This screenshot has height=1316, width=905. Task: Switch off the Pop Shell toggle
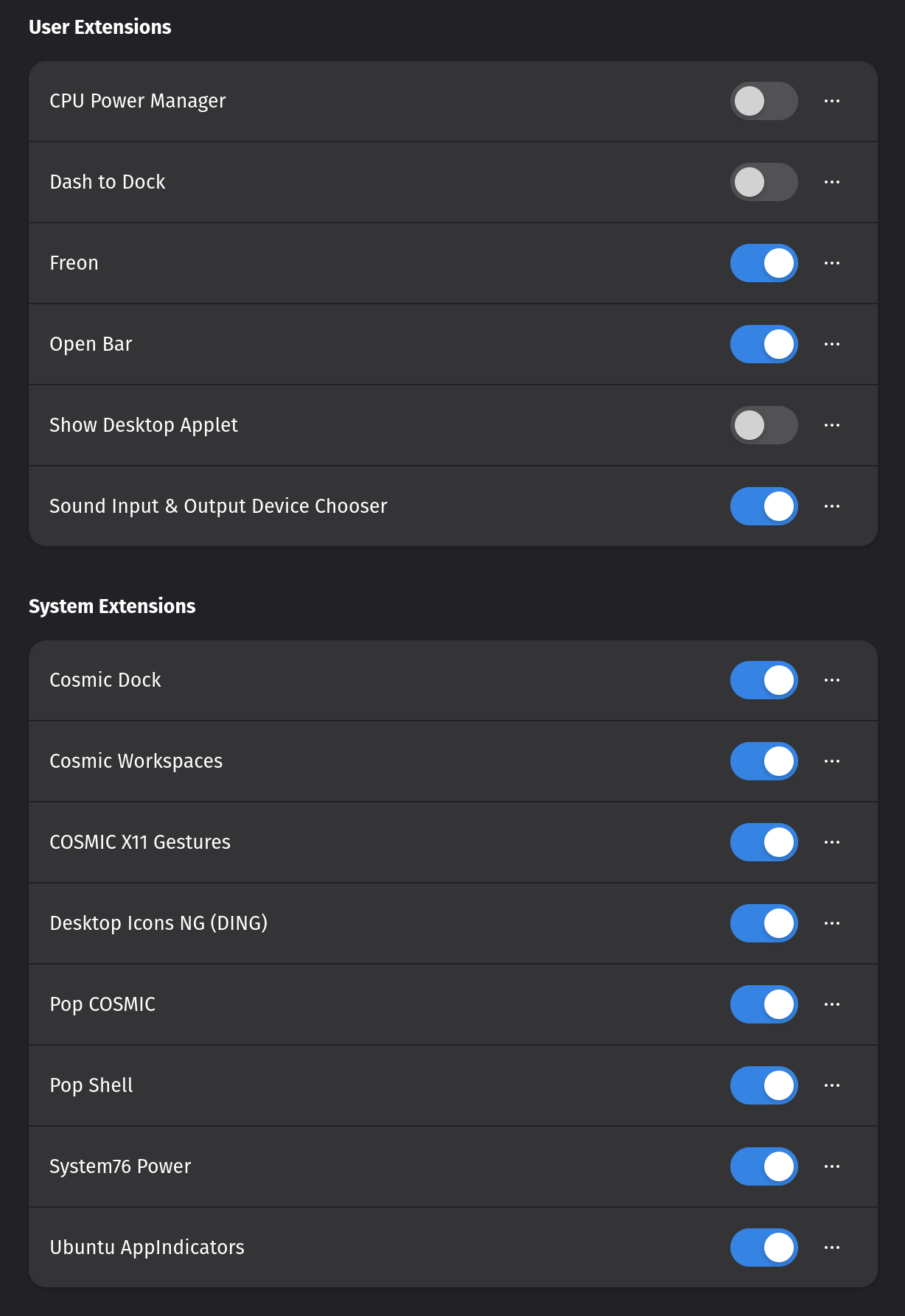tap(764, 1085)
